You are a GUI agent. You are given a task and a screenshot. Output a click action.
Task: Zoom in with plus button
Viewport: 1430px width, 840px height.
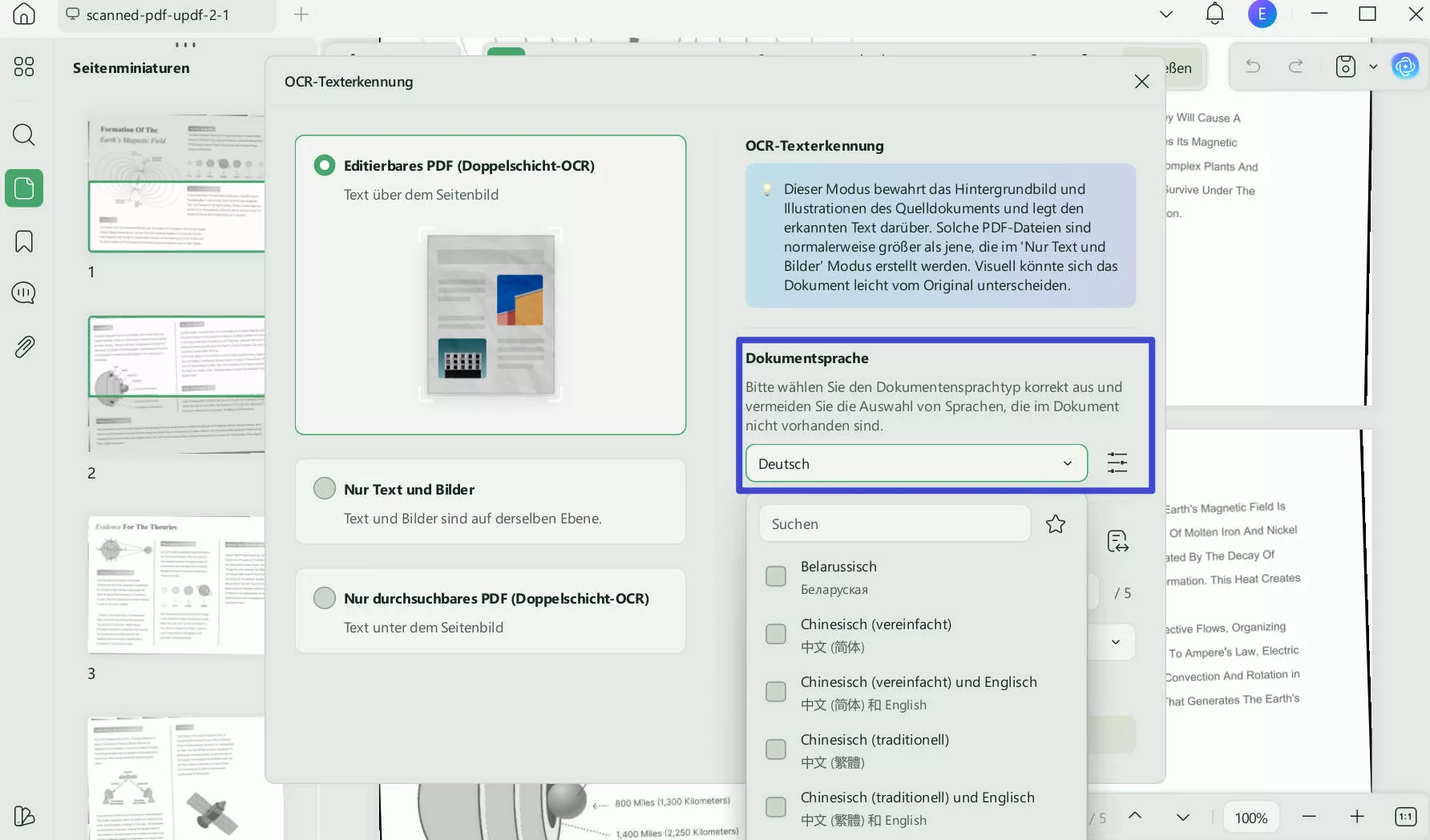tap(1357, 817)
